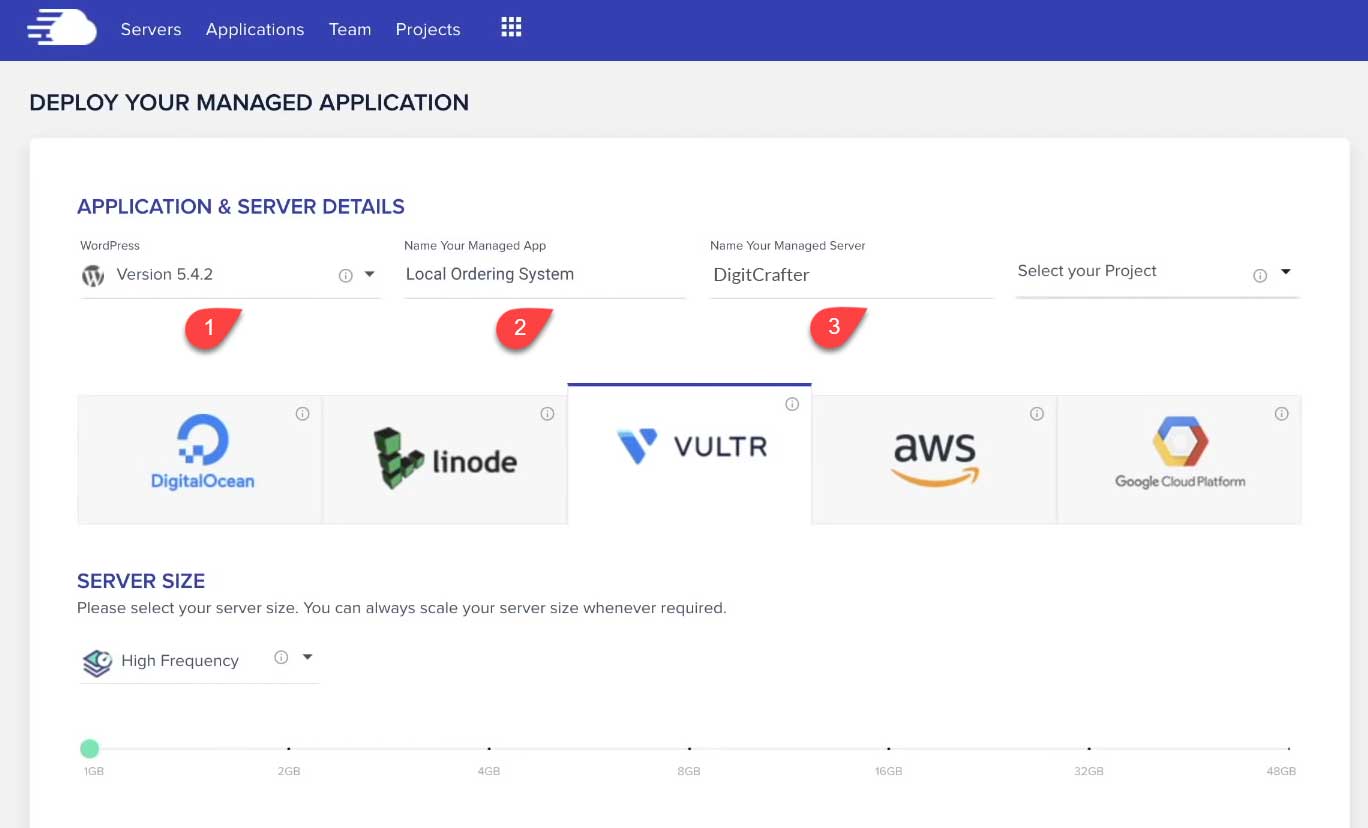Click info icon on Google Cloud card
The width and height of the screenshot is (1368, 828).
[x=1281, y=414]
